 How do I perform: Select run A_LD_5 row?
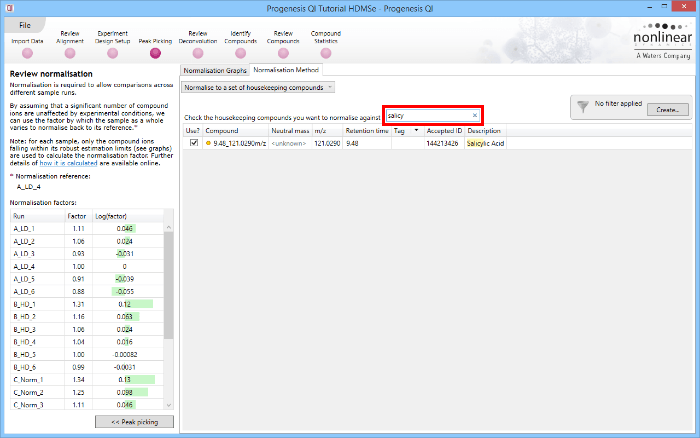pyautogui.click(x=87, y=279)
